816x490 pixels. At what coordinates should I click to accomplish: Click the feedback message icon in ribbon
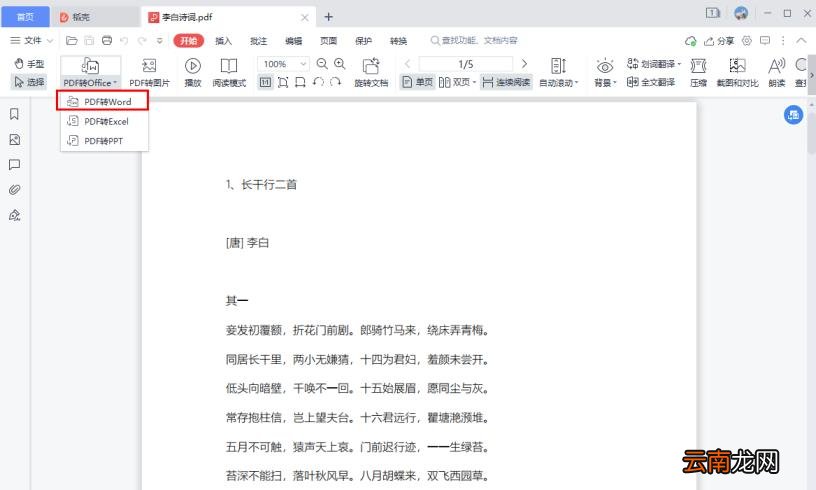[765, 40]
